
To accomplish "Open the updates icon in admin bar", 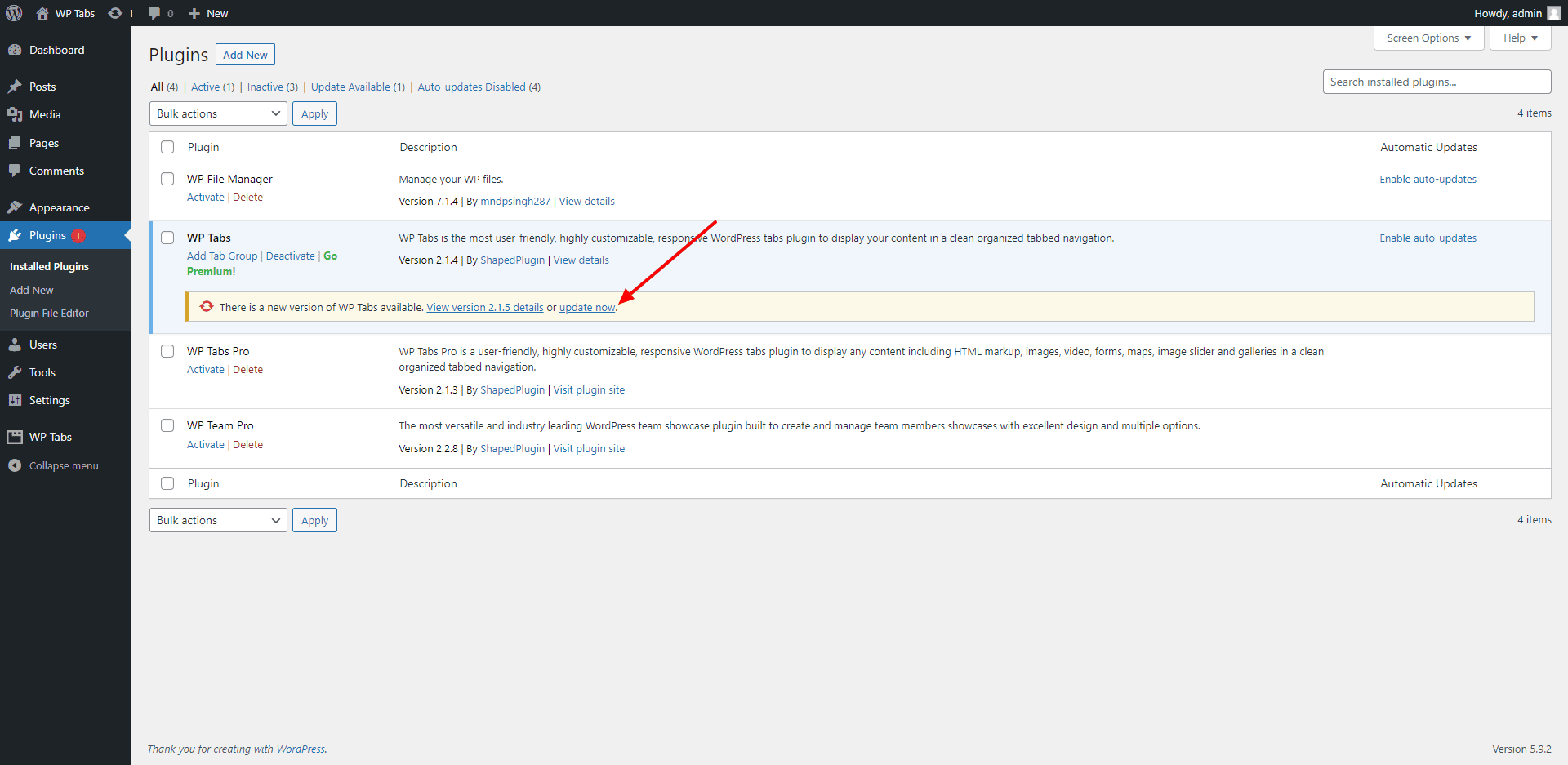I will click(115, 13).
